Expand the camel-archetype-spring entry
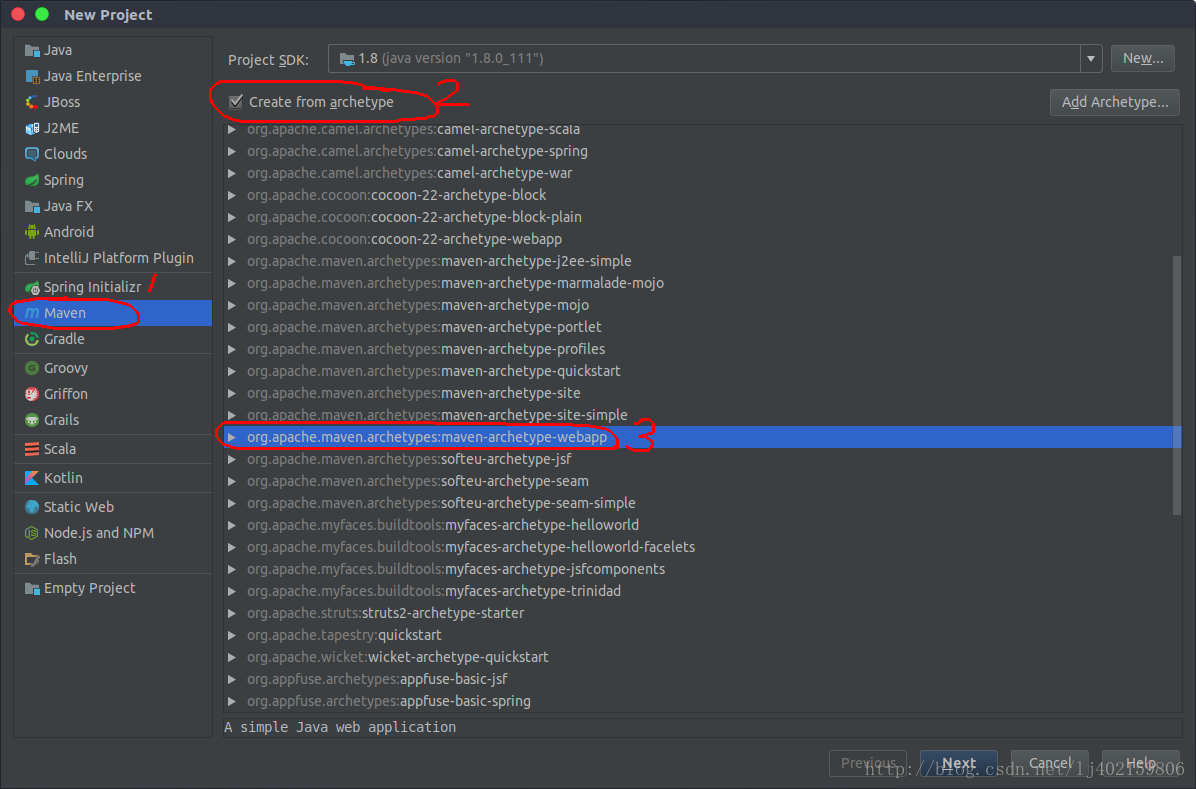 (x=231, y=151)
